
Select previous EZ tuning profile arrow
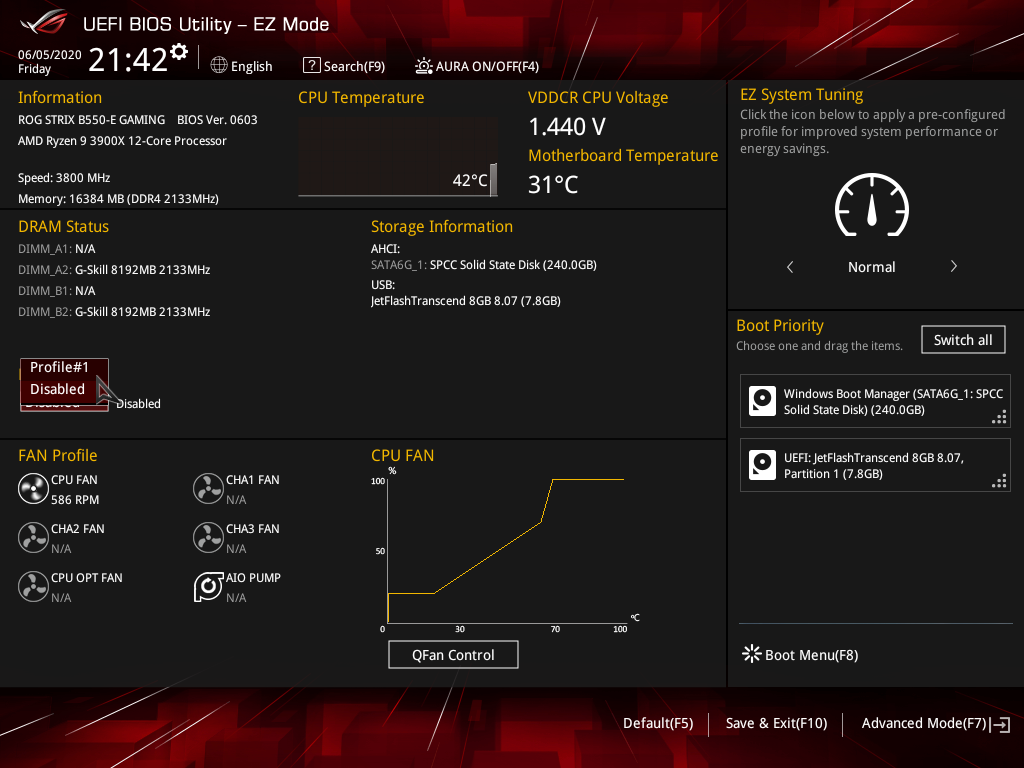coord(790,266)
